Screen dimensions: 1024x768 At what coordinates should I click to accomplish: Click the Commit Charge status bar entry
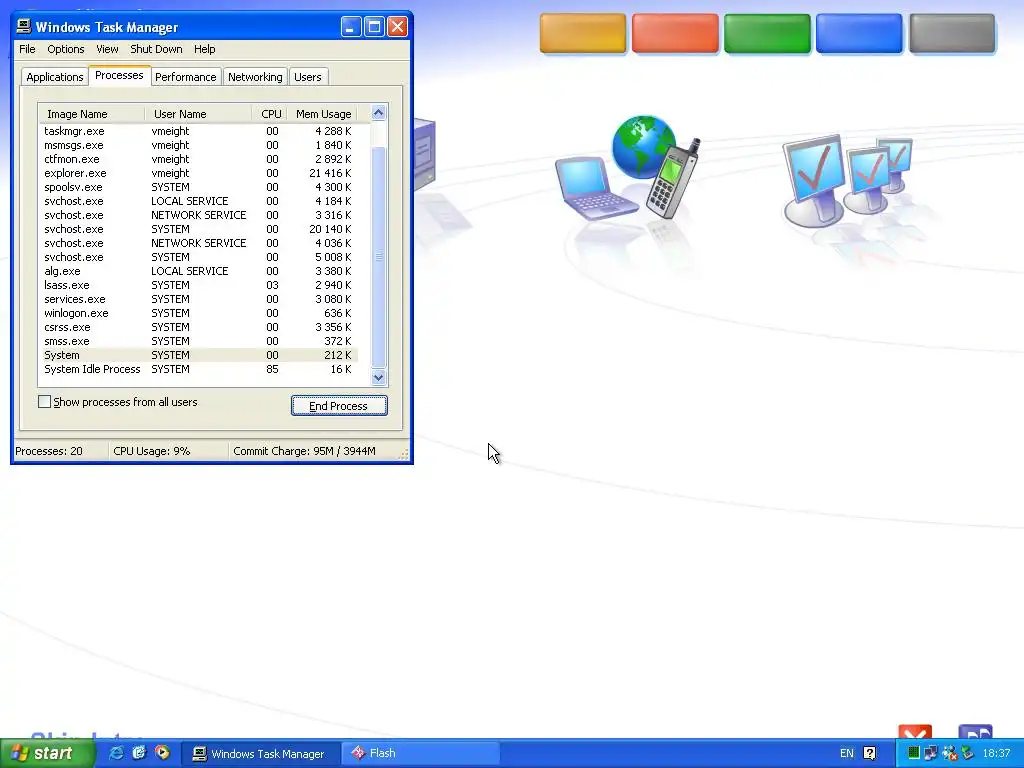point(304,451)
